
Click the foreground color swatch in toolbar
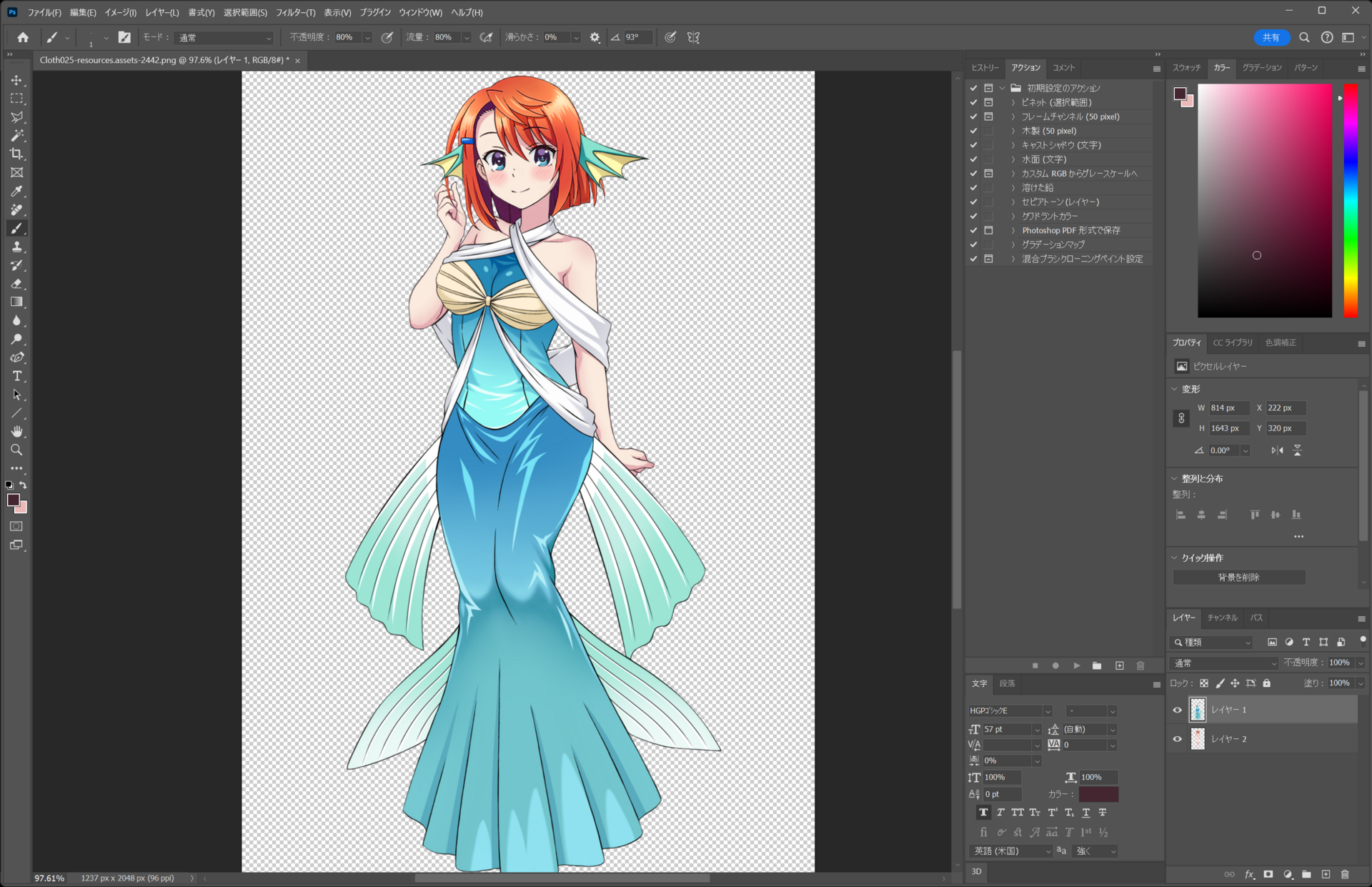pyautogui.click(x=14, y=500)
